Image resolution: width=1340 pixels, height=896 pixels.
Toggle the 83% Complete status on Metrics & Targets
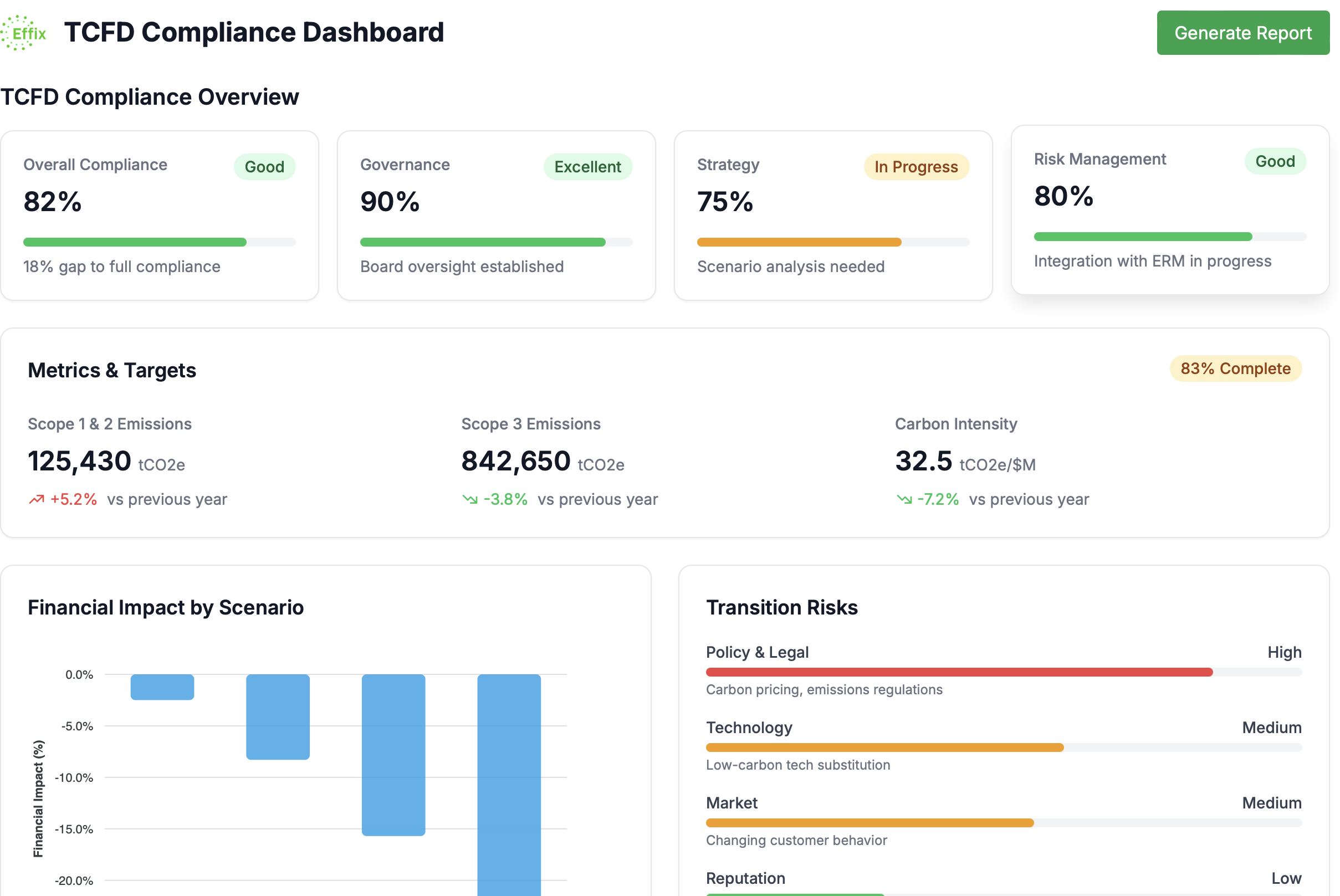1235,368
